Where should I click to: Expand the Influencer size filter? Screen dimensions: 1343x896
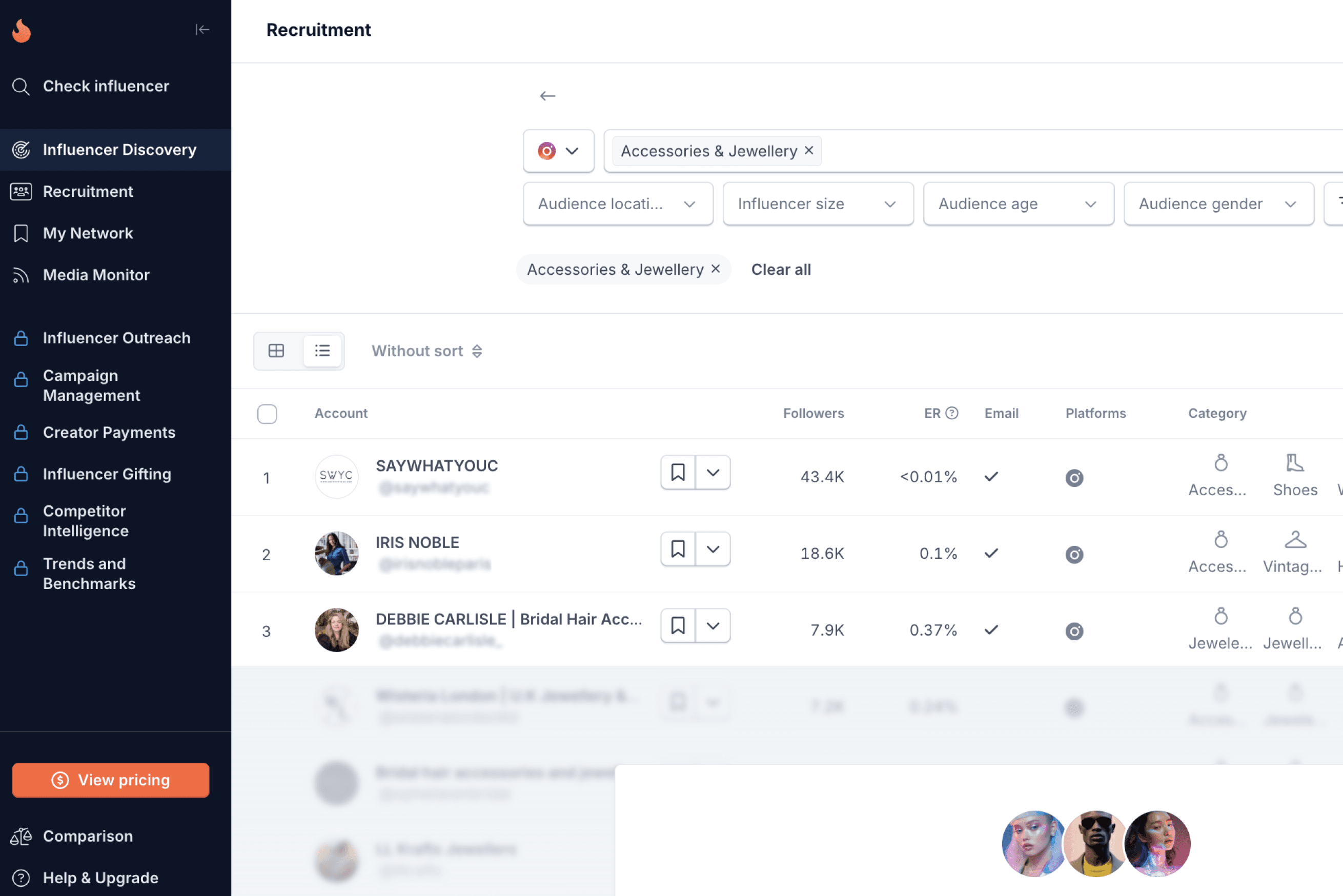[817, 203]
